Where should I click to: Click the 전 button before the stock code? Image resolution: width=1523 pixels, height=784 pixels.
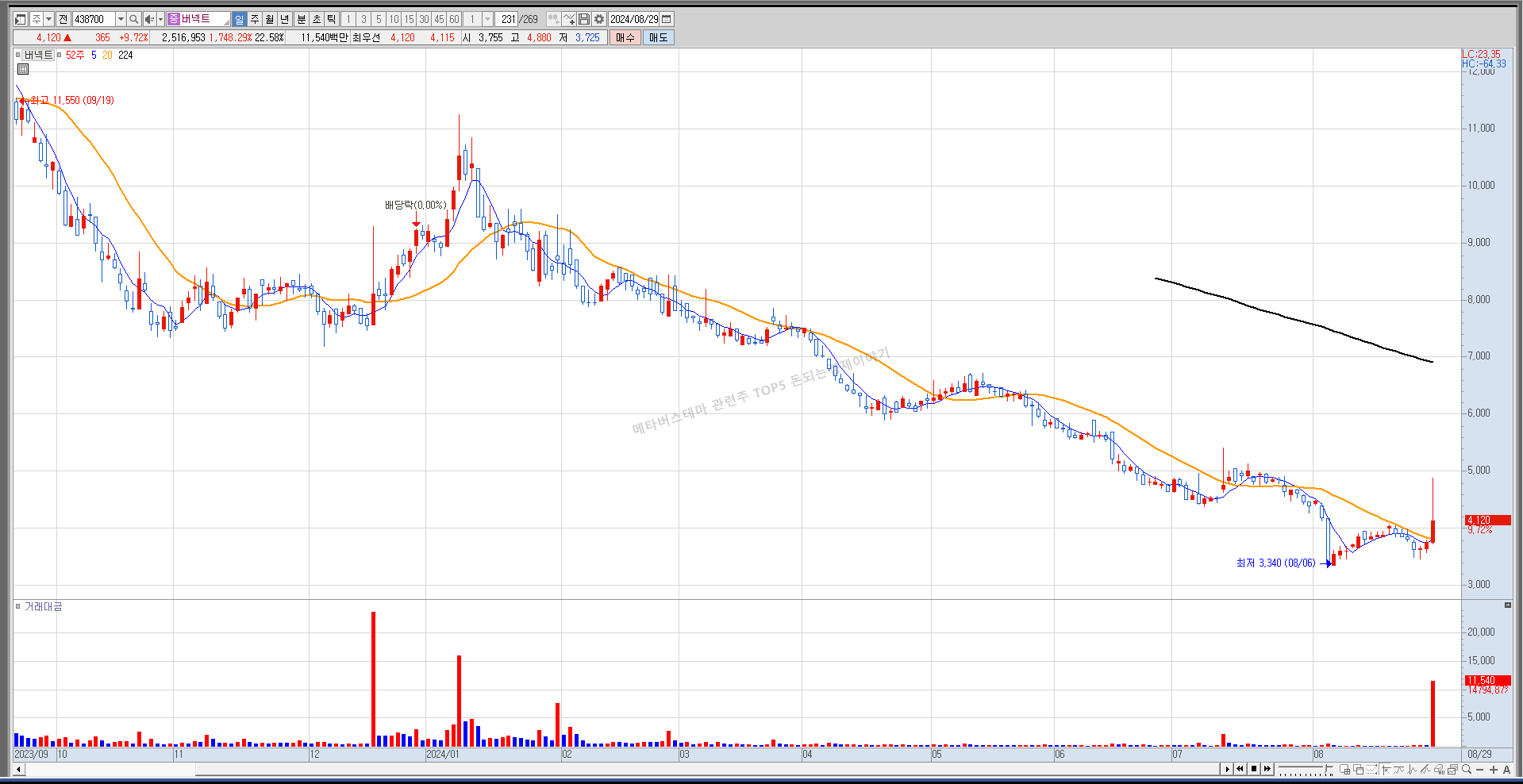click(63, 19)
